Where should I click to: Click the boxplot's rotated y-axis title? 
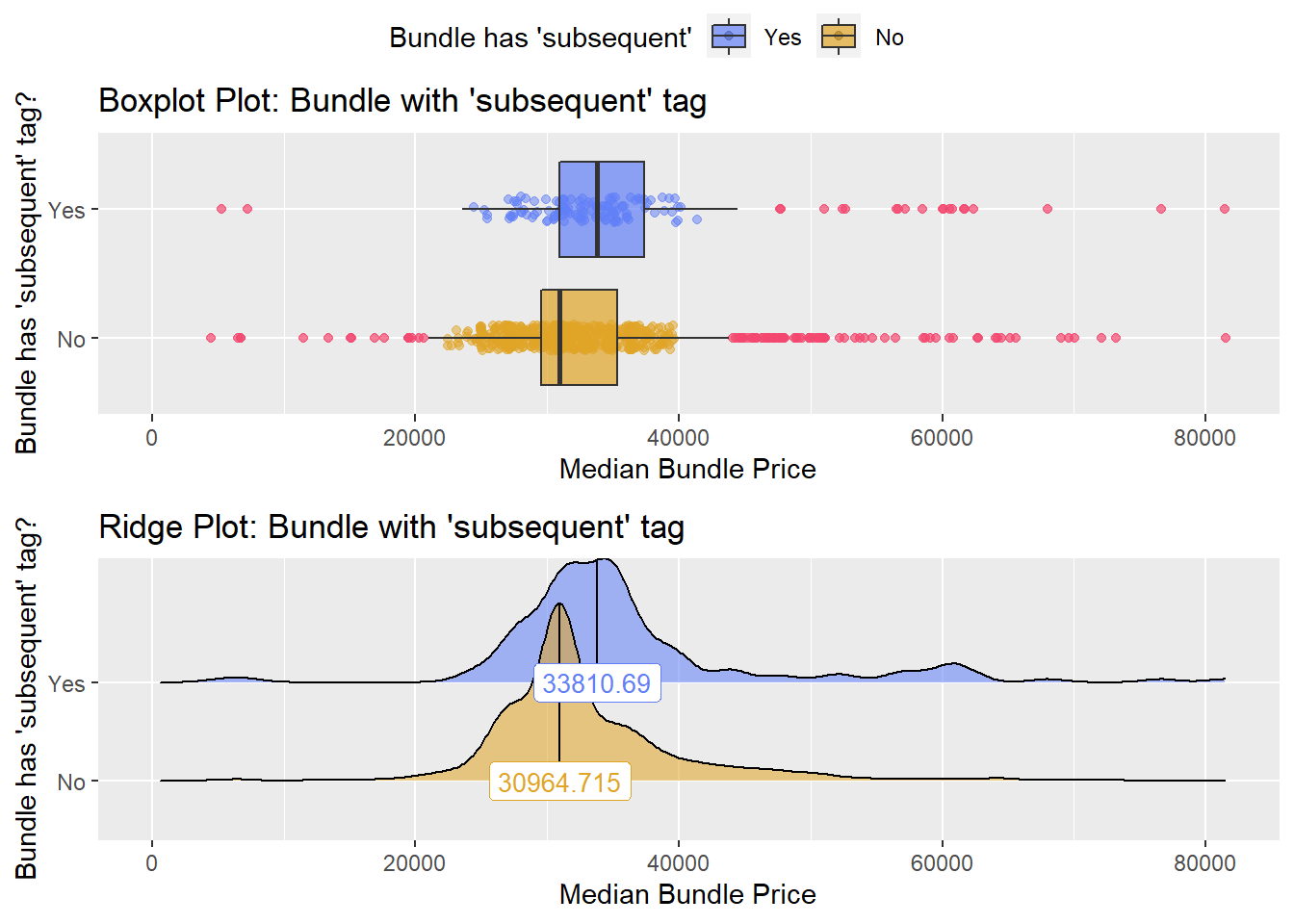click(26, 273)
